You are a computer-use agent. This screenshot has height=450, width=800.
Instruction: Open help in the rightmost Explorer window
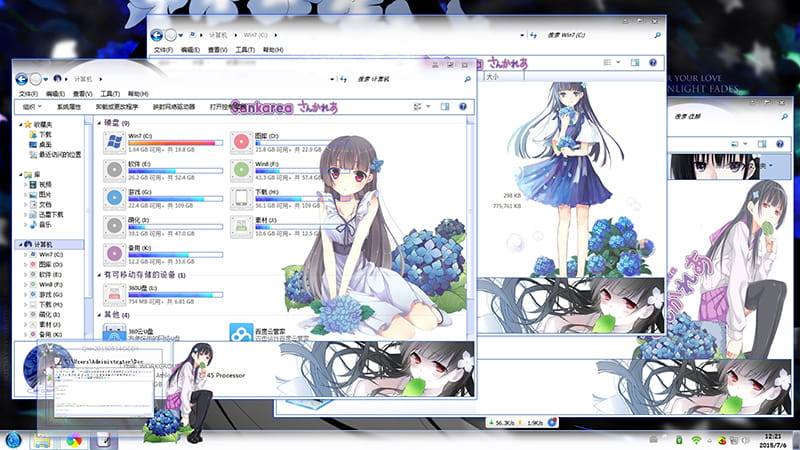780,144
